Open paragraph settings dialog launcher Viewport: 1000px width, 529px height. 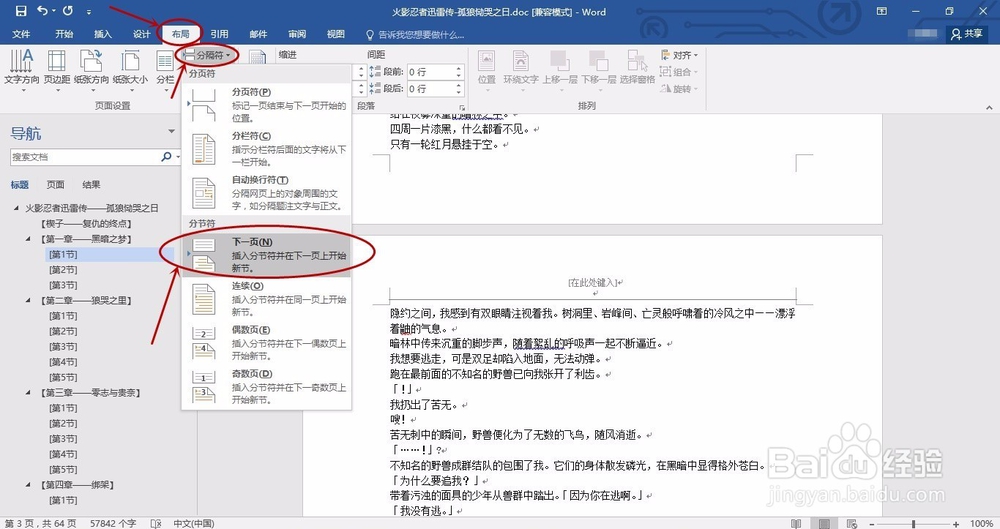[x=462, y=107]
